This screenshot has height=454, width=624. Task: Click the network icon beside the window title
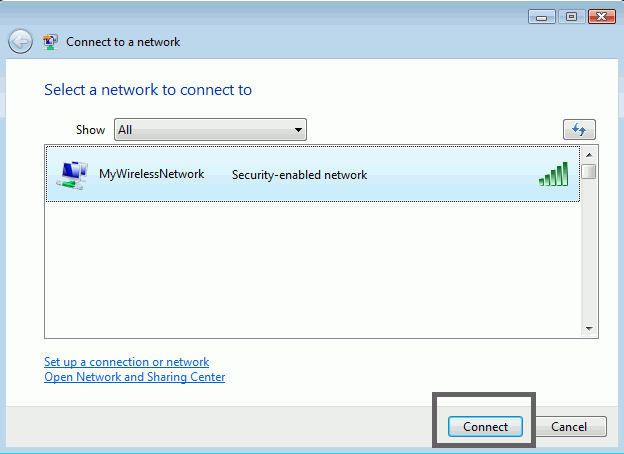point(50,42)
